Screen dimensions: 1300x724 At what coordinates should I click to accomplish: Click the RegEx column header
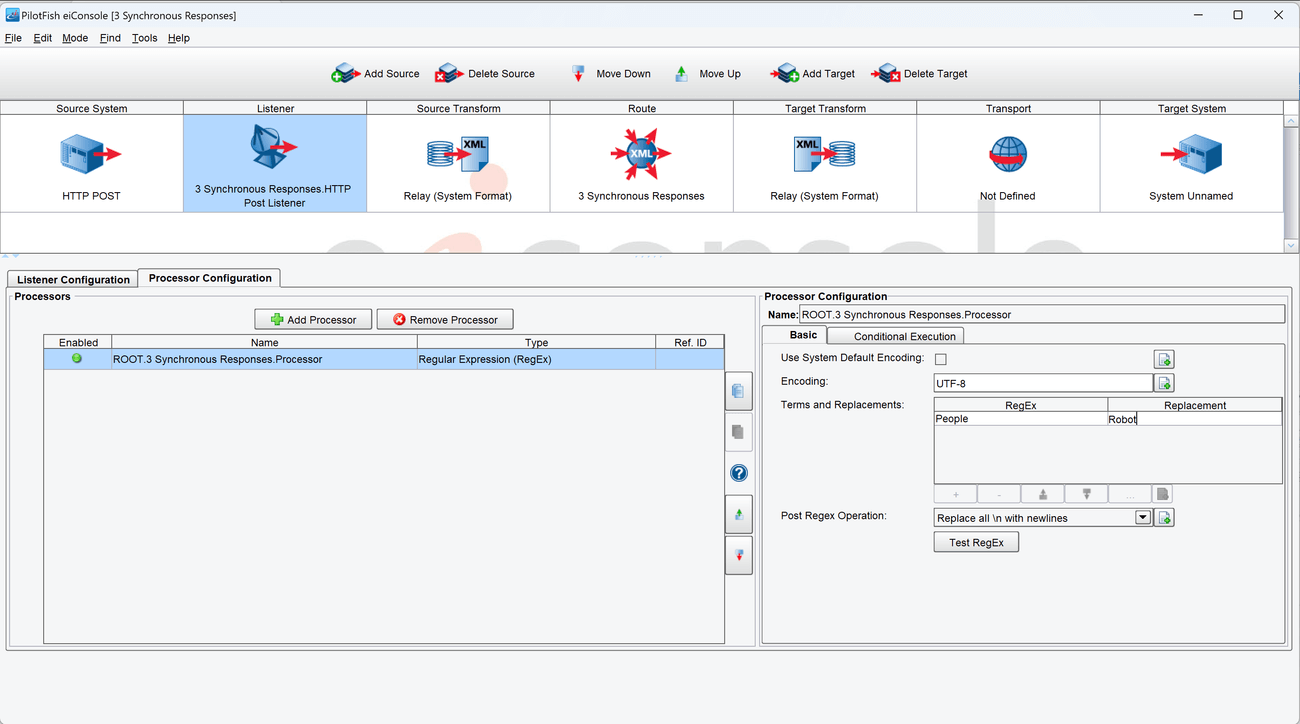[x=1021, y=405]
